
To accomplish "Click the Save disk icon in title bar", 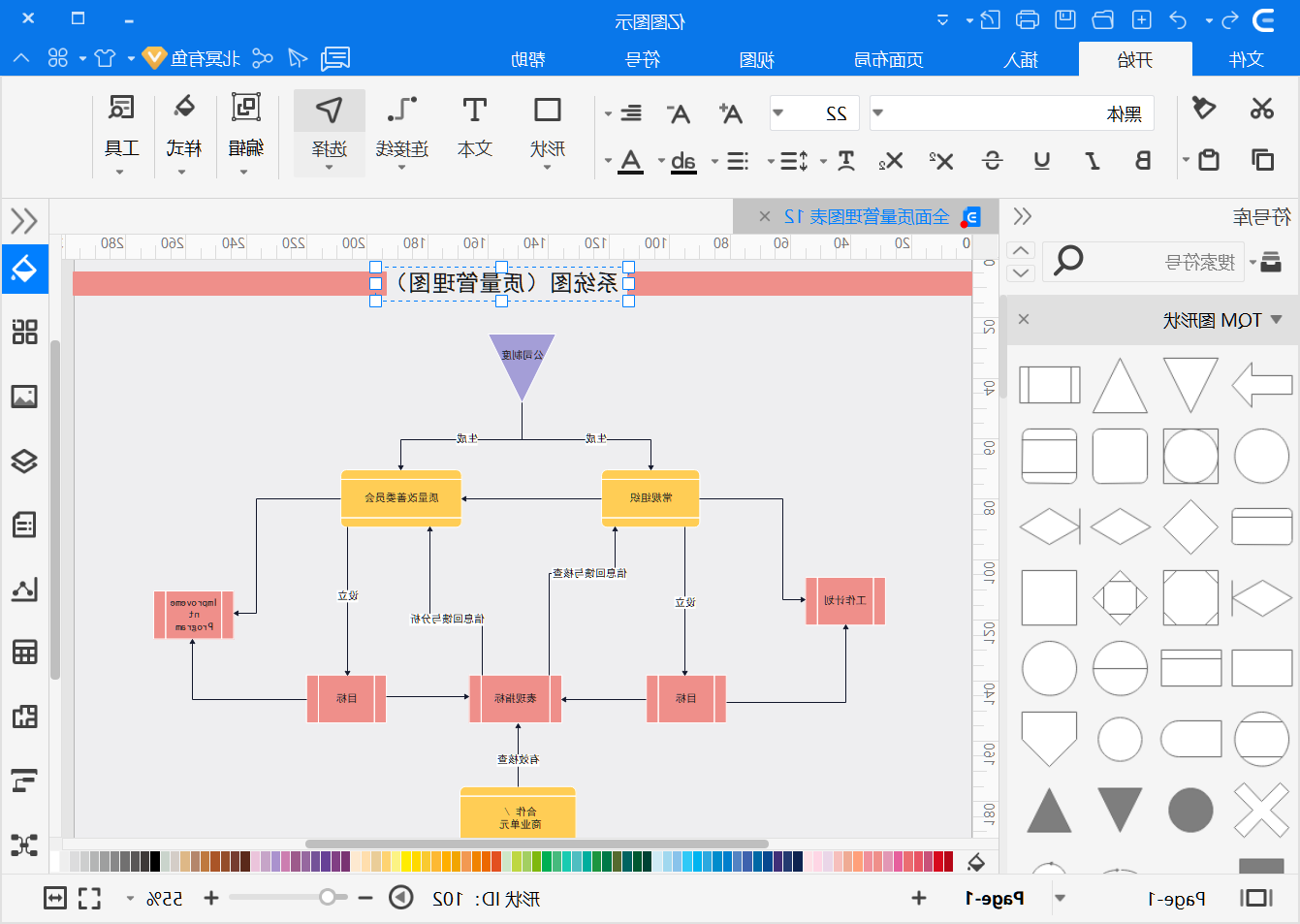I will coord(1065,19).
